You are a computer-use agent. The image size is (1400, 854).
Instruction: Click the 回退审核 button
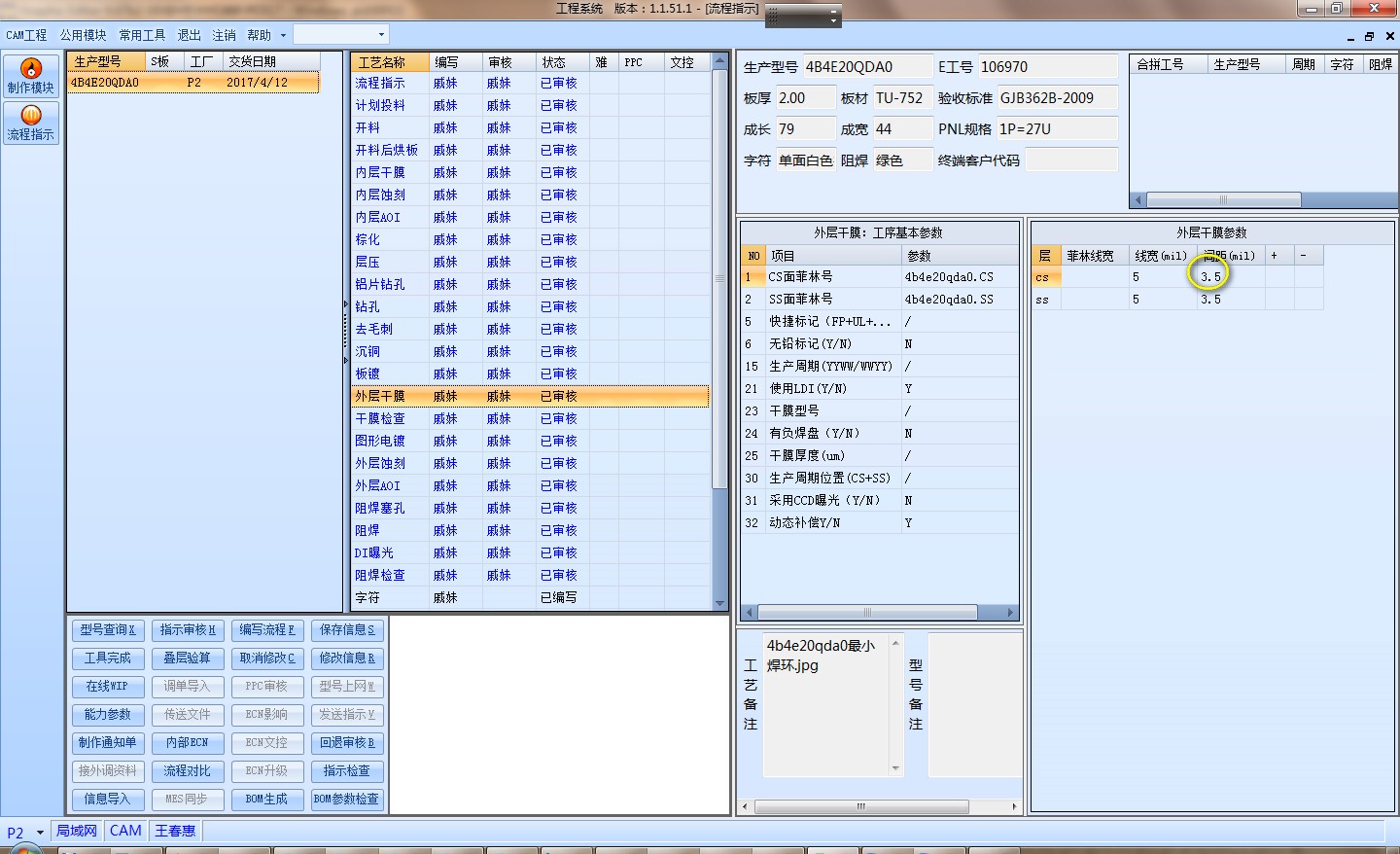pyautogui.click(x=347, y=743)
